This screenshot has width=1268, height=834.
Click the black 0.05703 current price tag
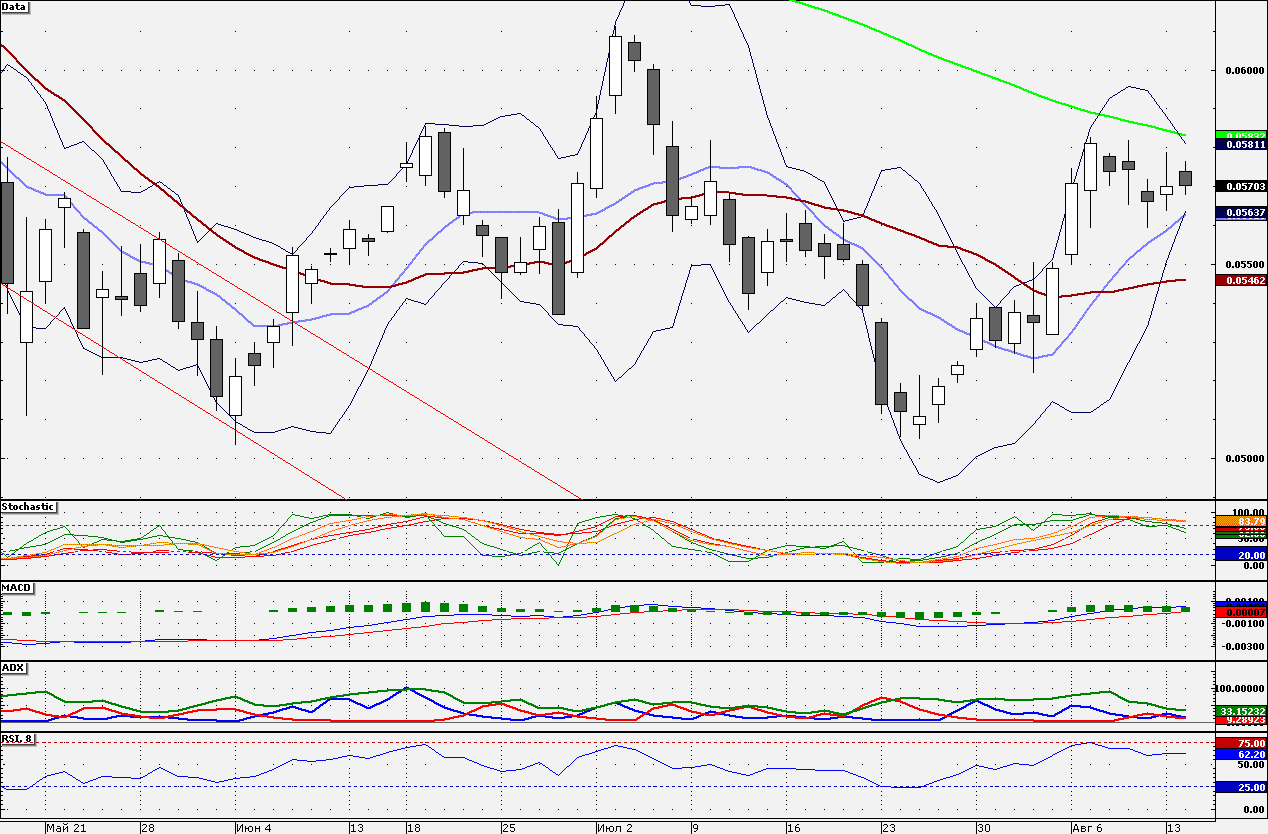pyautogui.click(x=1241, y=186)
